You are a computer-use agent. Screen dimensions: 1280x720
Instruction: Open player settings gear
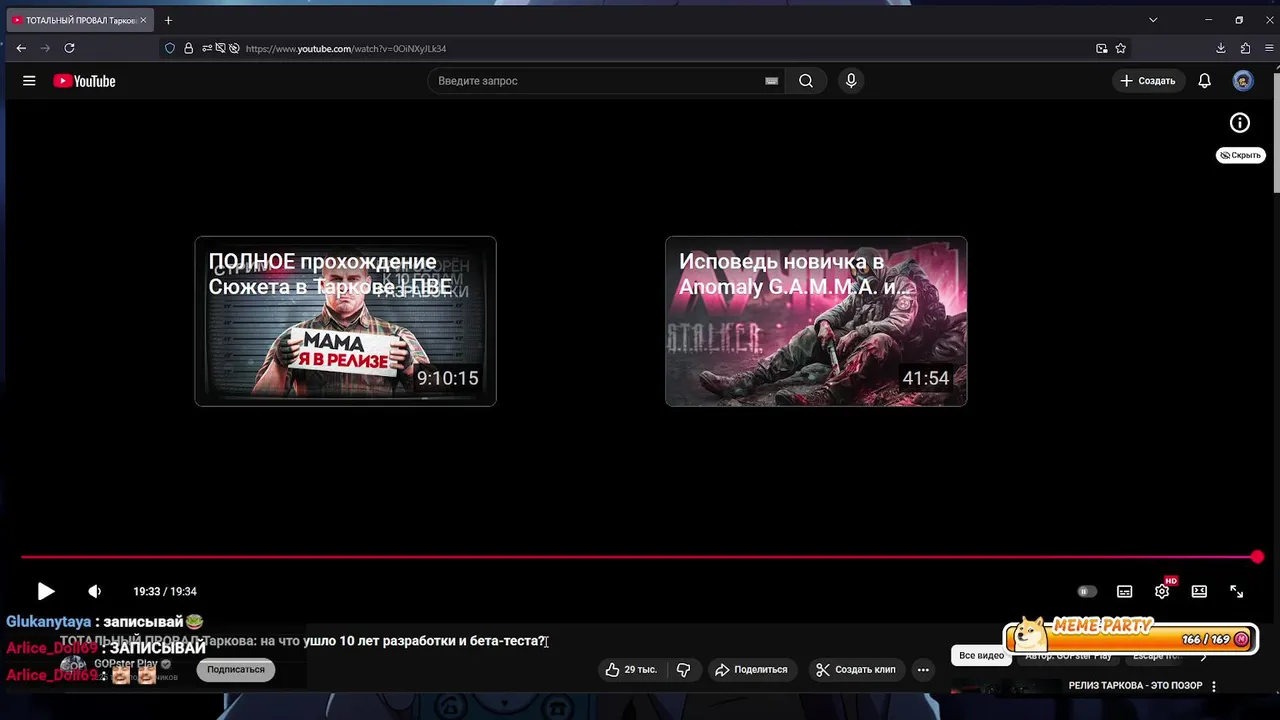1162,591
